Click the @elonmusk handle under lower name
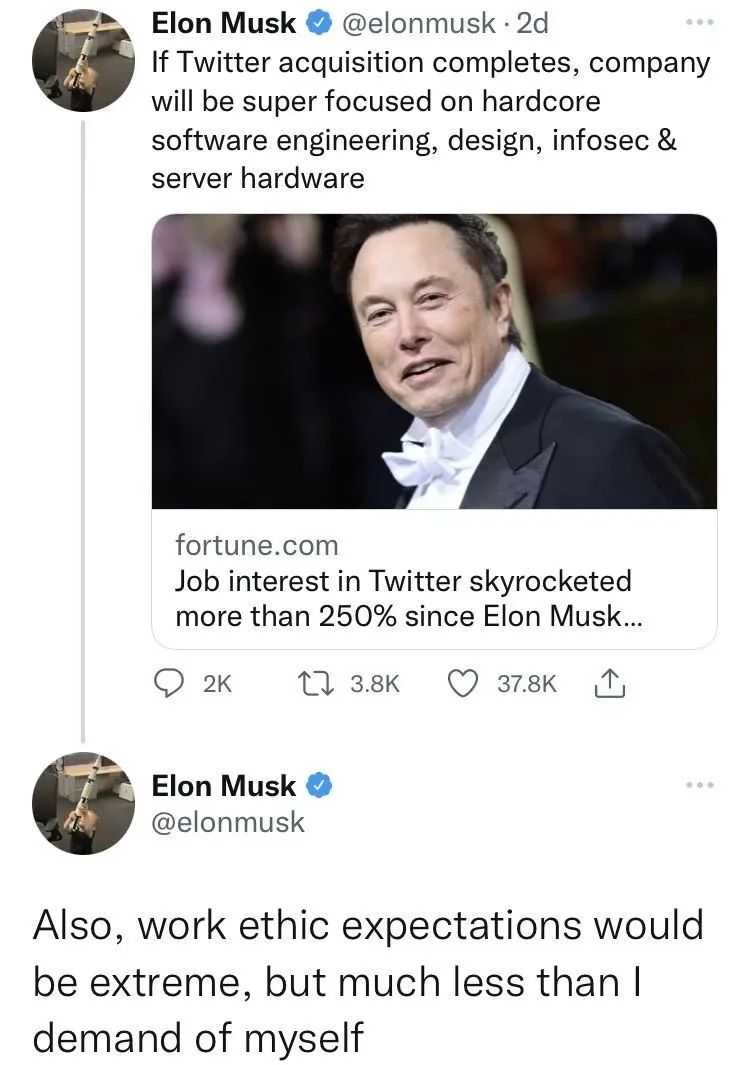The height and width of the screenshot is (1065, 750). click(x=228, y=823)
